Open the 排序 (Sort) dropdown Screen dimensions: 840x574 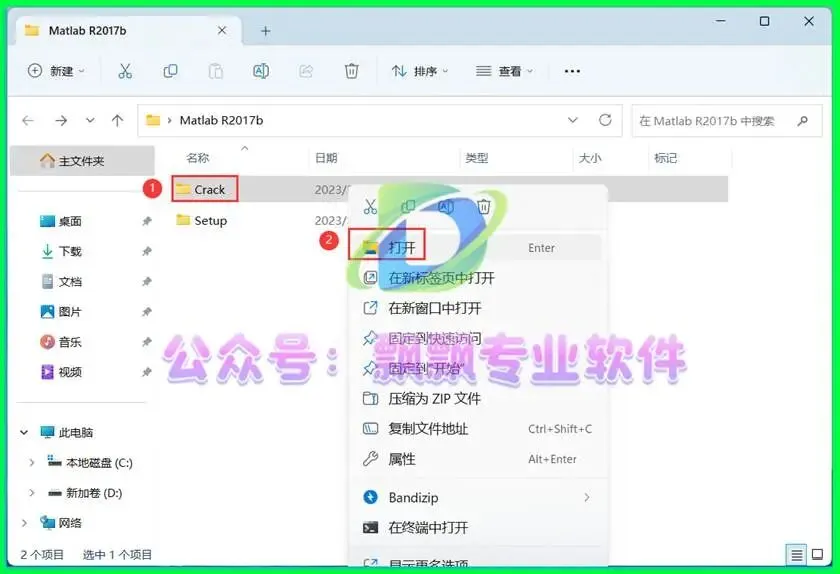click(x=420, y=71)
